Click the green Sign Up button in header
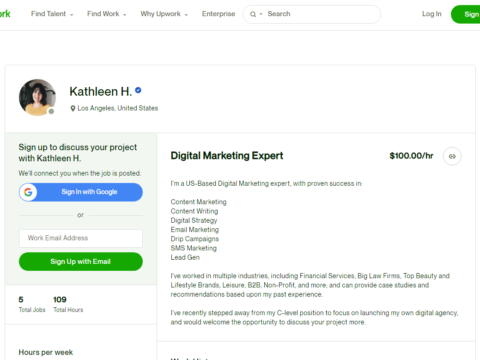The image size is (480, 360). click(466, 14)
